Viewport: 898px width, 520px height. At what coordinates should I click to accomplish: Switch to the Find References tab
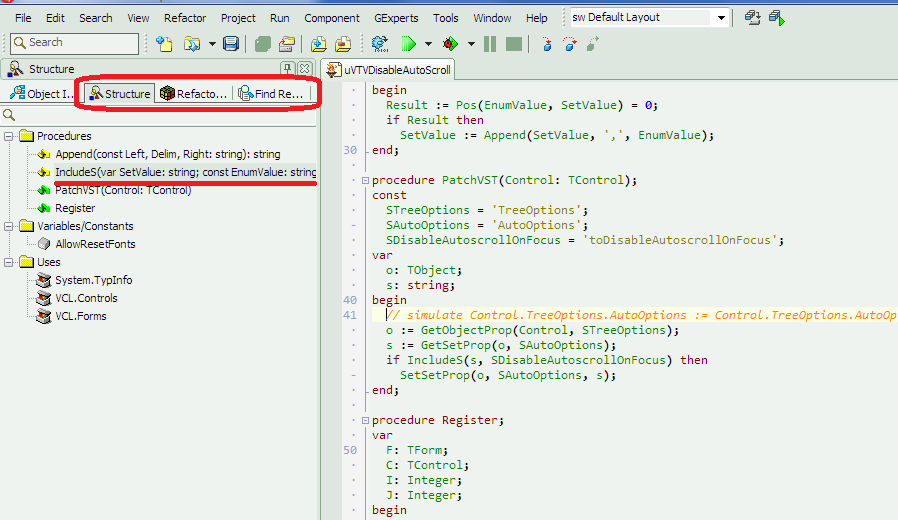pyautogui.click(x=271, y=93)
